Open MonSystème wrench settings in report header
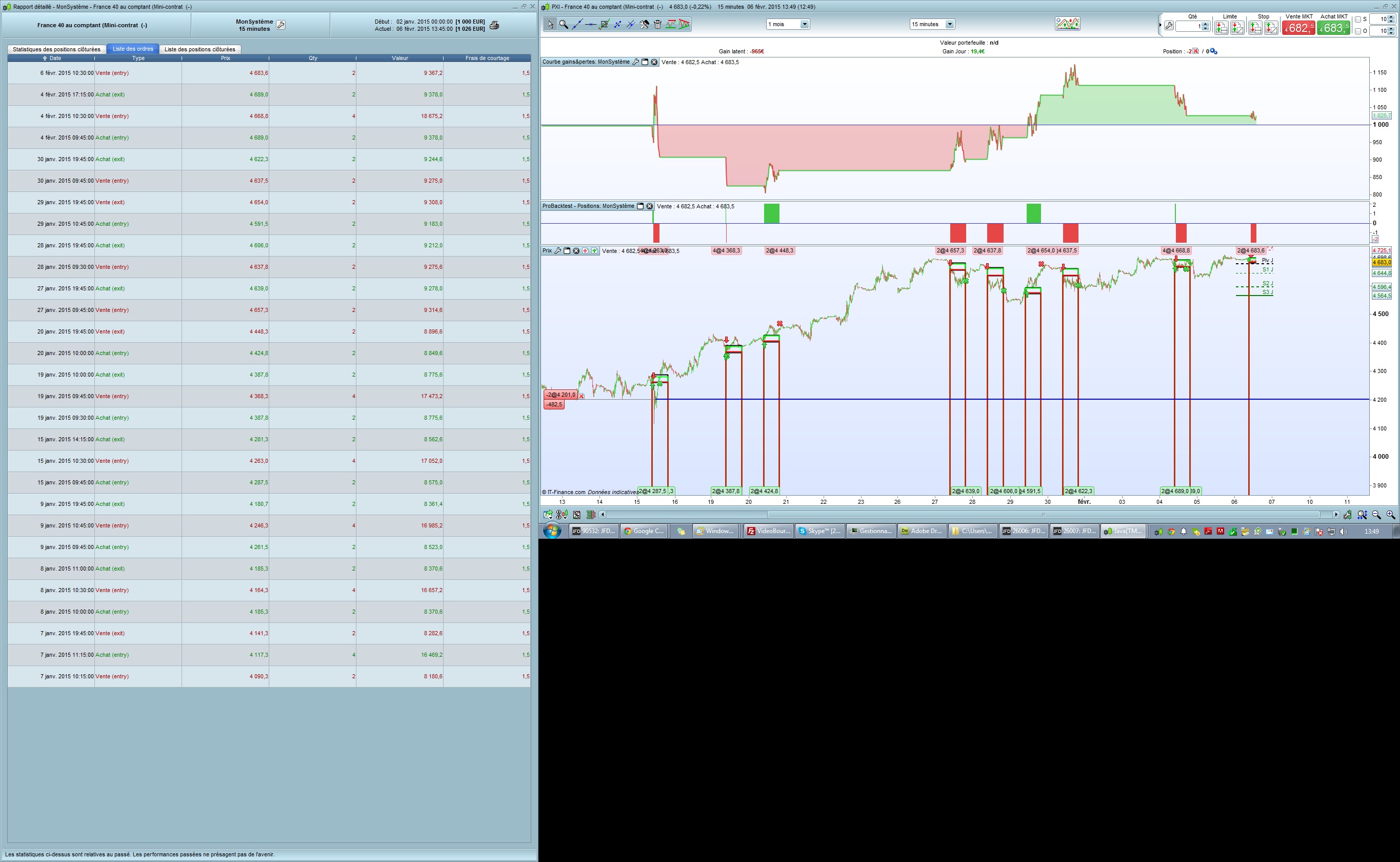1400x862 pixels. tap(281, 25)
